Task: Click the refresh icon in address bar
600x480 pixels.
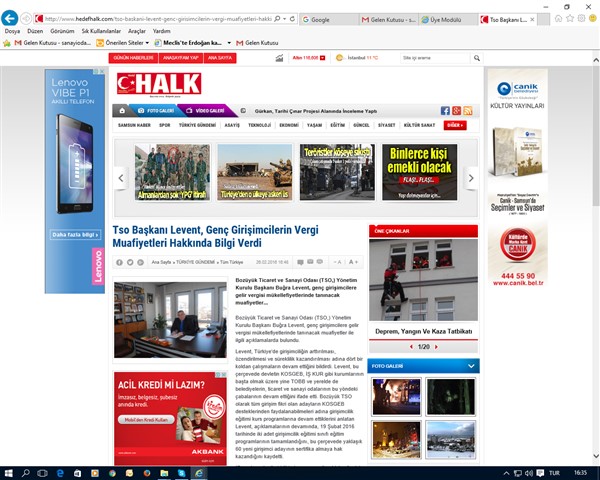Action: click(292, 18)
